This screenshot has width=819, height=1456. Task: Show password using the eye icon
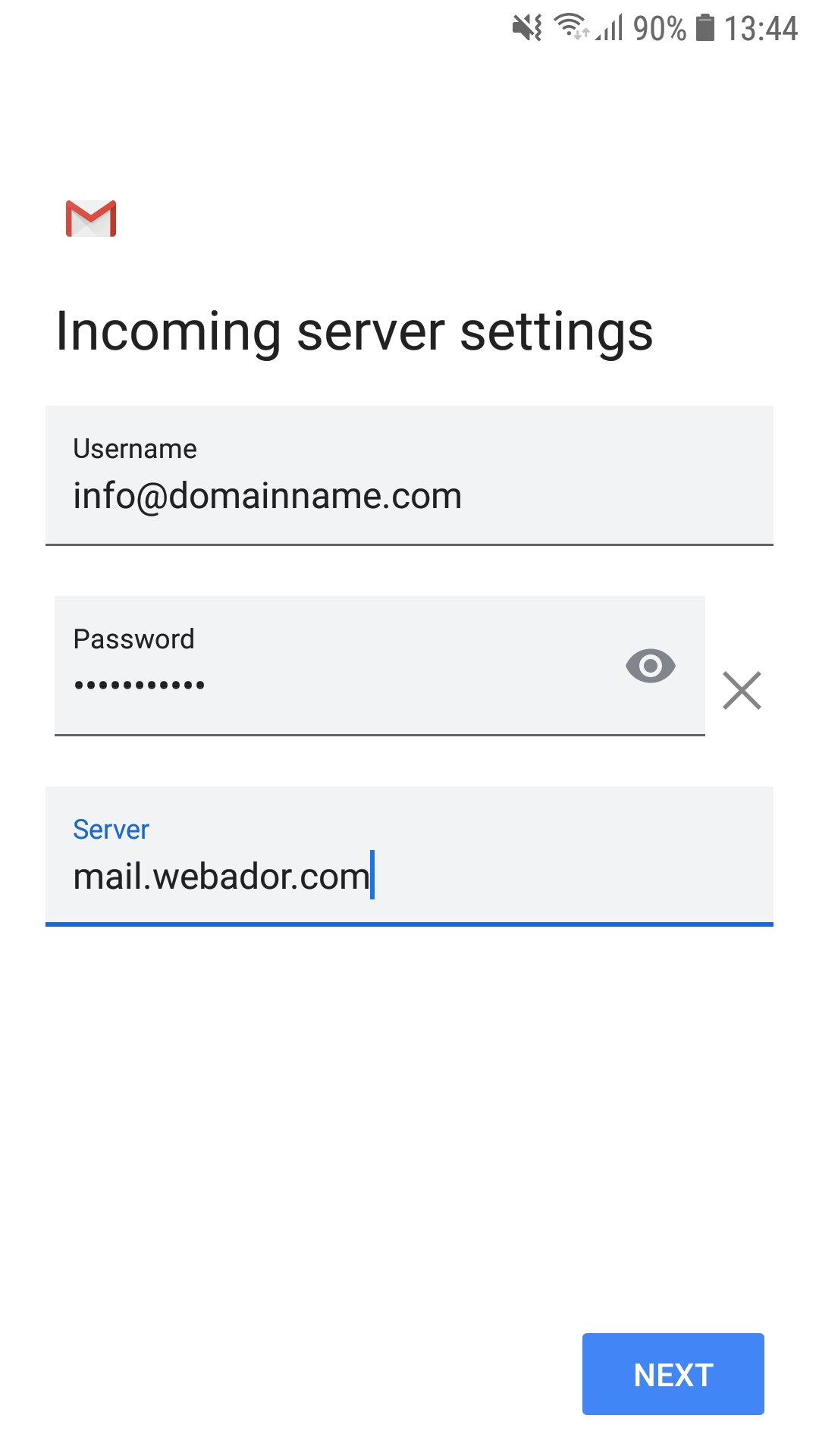[651, 666]
